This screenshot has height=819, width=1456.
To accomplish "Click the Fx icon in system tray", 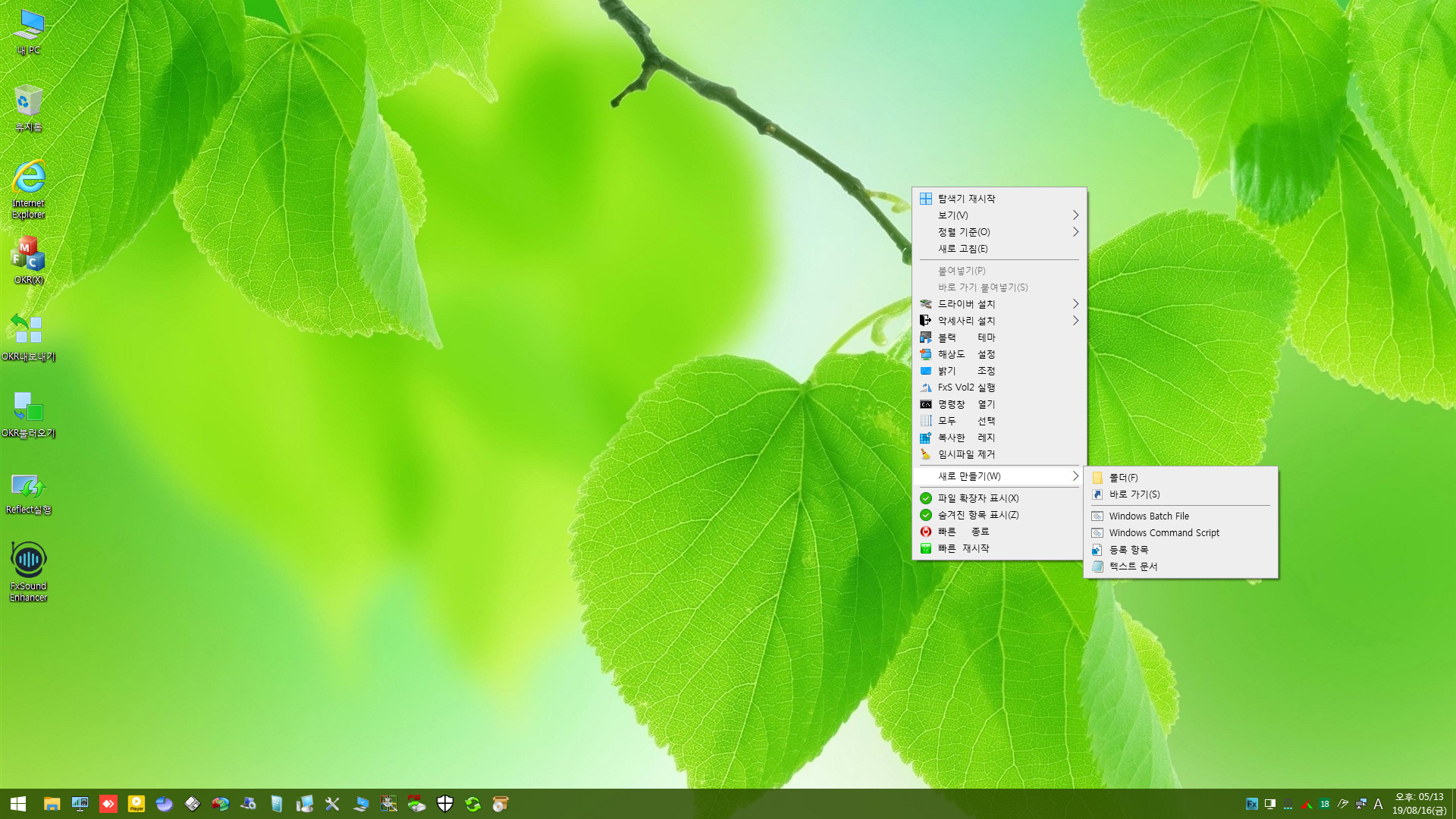I will (1252, 804).
